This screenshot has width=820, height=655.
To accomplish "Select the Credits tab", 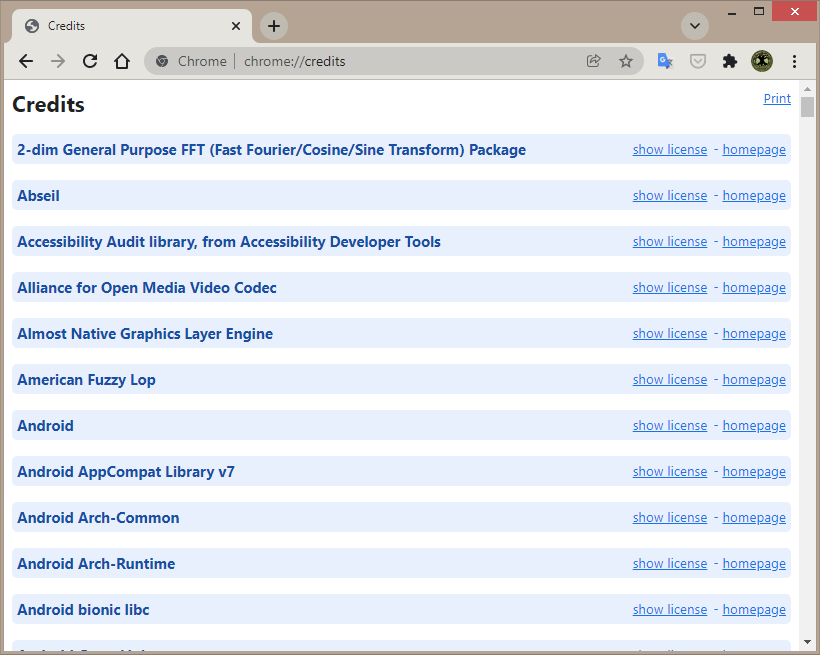I will tap(131, 26).
